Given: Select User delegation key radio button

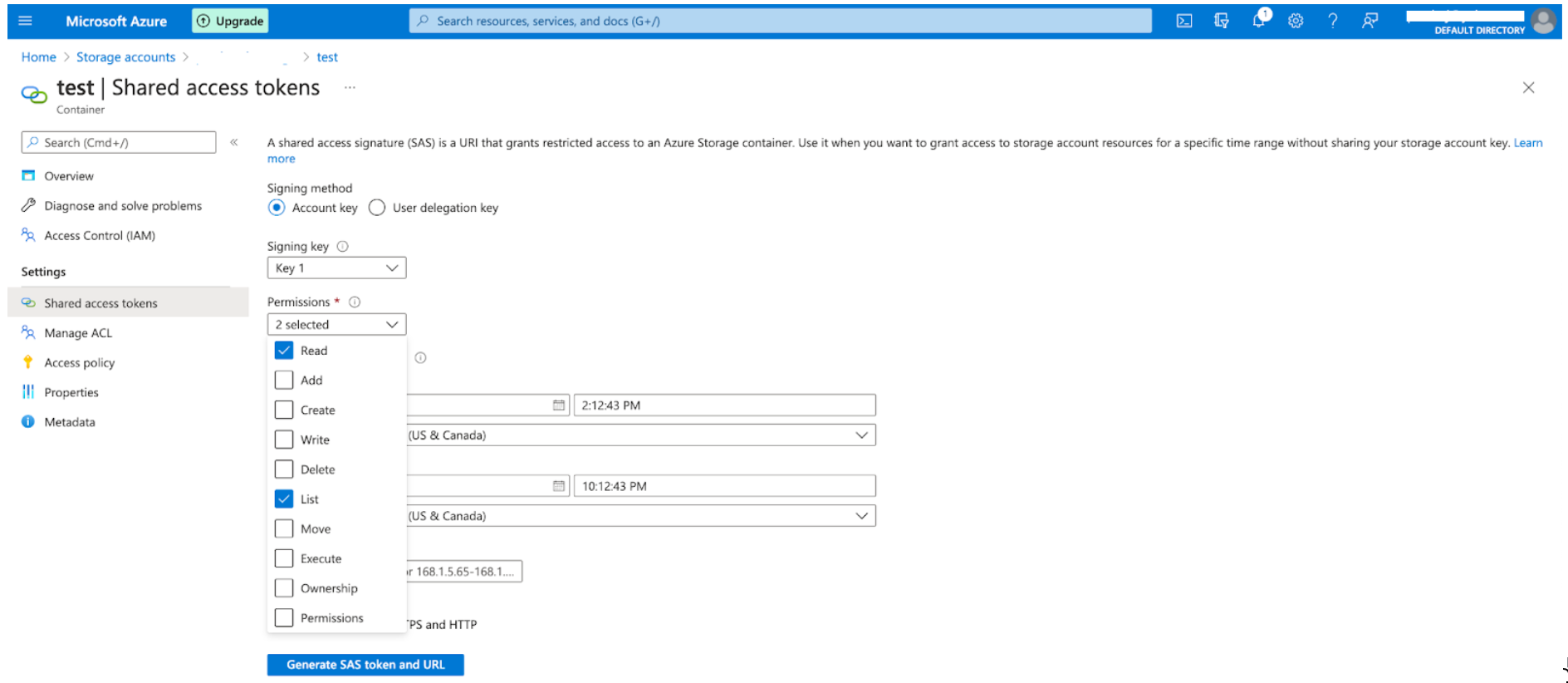Looking at the screenshot, I should 377,208.
